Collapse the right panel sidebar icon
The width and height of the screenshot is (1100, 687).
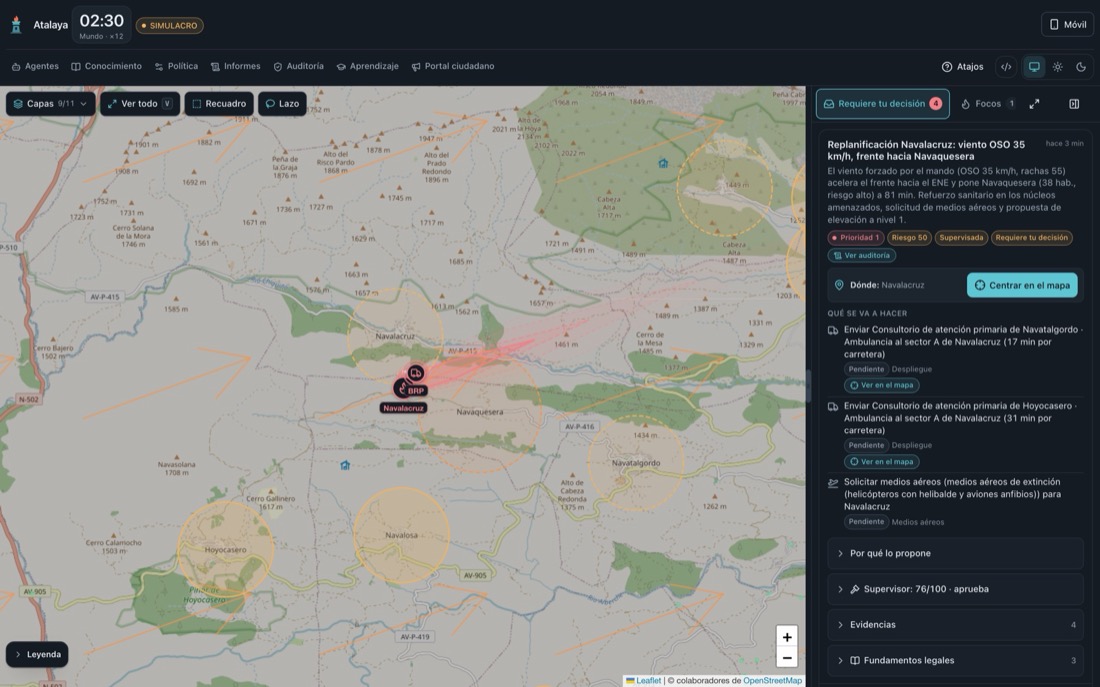pyautogui.click(x=1074, y=104)
